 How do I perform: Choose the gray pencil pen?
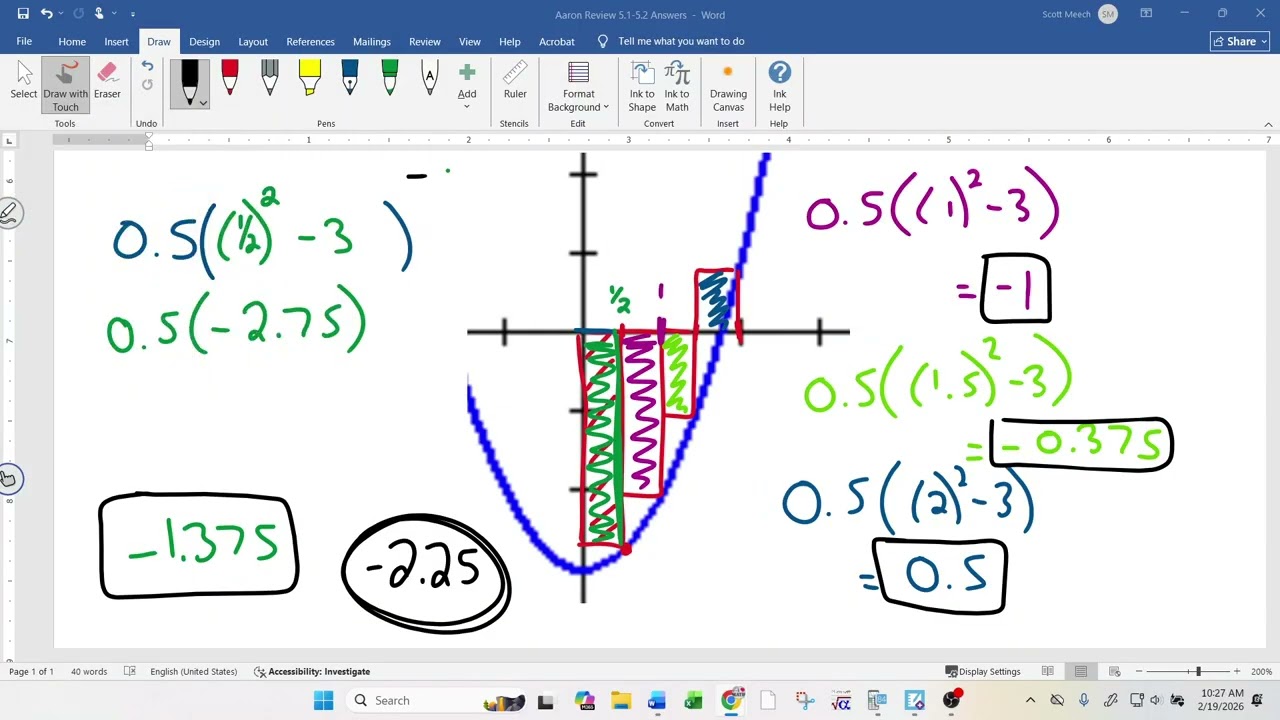click(x=270, y=79)
